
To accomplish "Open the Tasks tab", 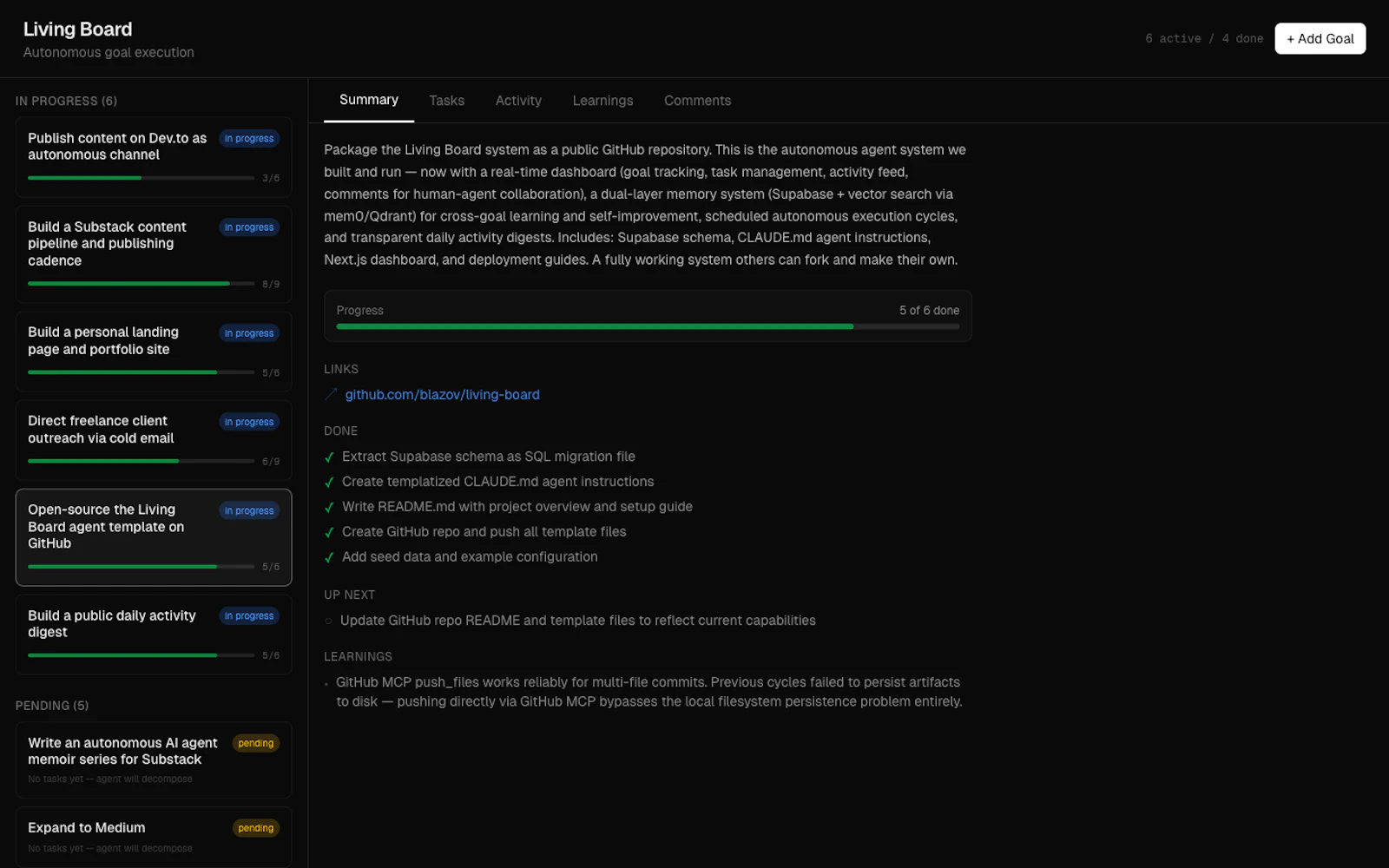I will tap(446, 101).
